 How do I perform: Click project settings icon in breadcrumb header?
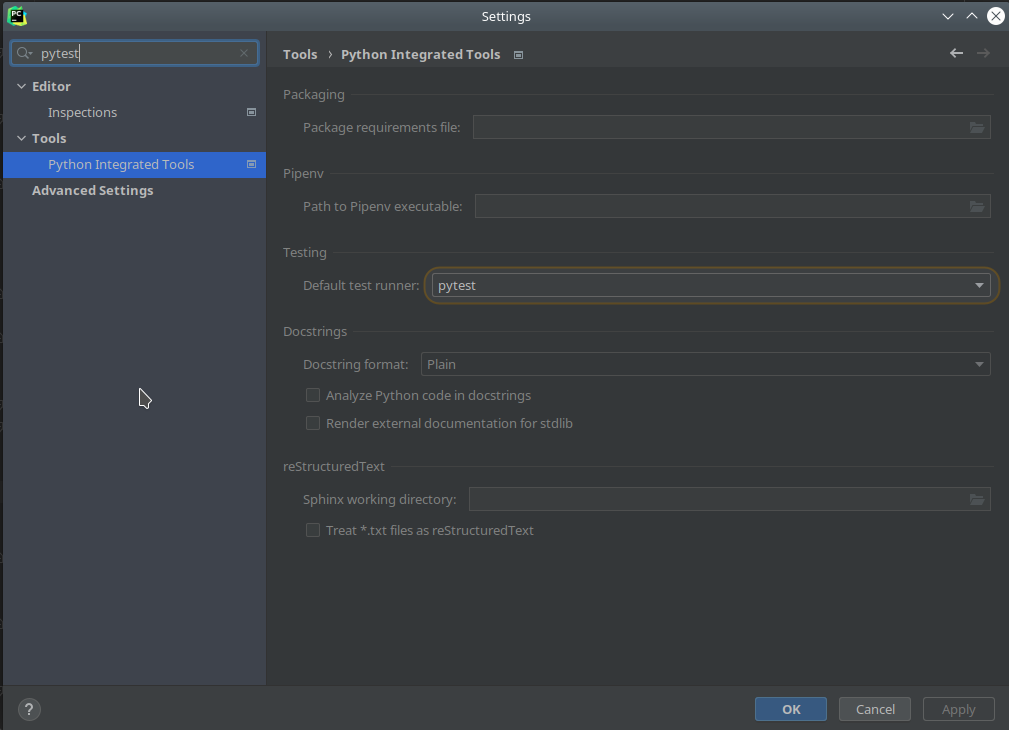pyautogui.click(x=518, y=55)
